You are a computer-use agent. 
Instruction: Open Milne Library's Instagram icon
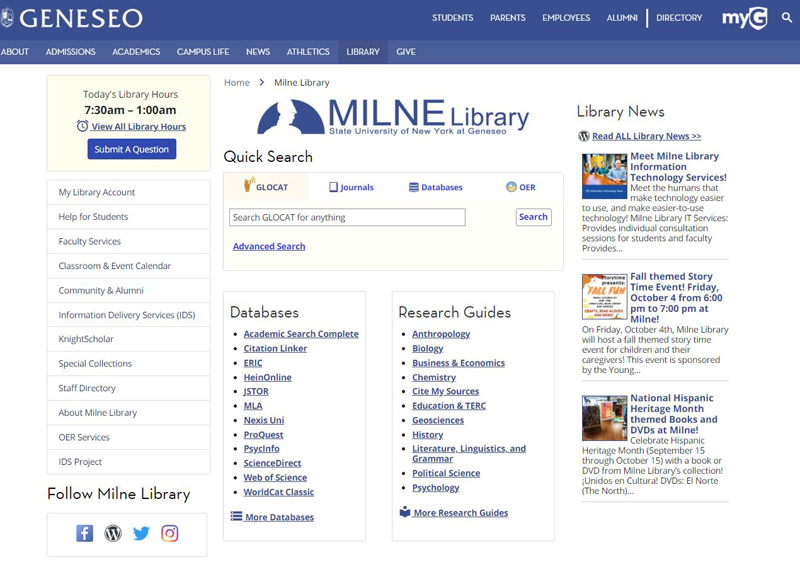click(x=170, y=533)
